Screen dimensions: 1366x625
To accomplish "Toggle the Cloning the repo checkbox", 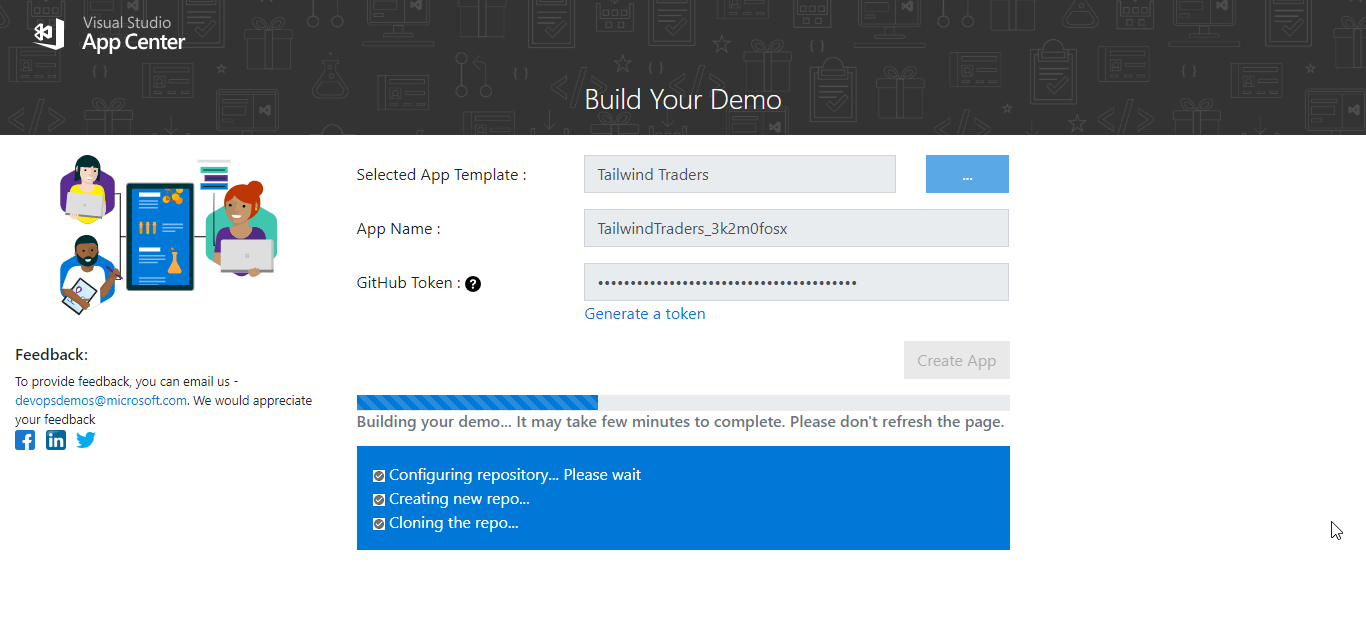I will click(379, 523).
